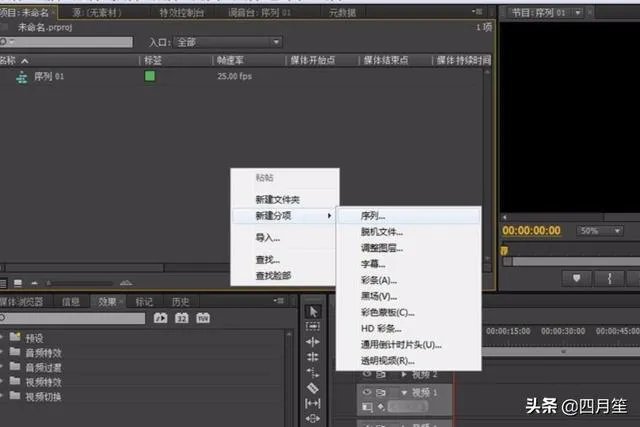Choose 字幕... in the submenu
Screen dimensions: 640x427
[409, 264]
